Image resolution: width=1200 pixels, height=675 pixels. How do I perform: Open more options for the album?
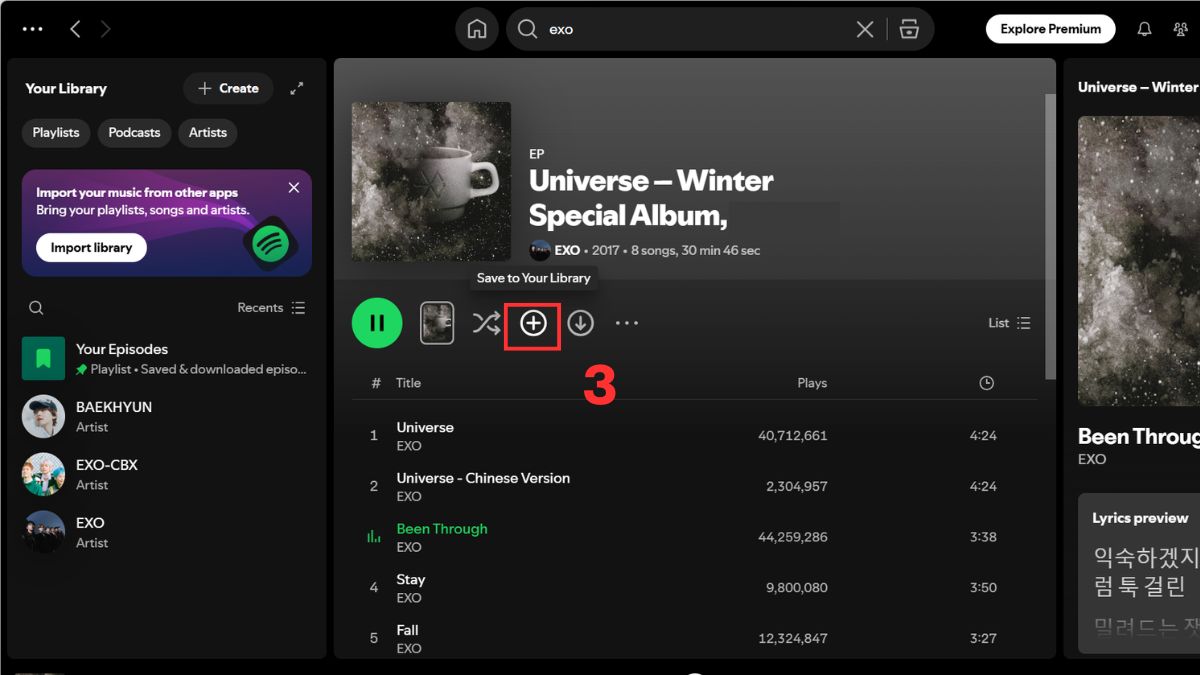click(x=627, y=323)
